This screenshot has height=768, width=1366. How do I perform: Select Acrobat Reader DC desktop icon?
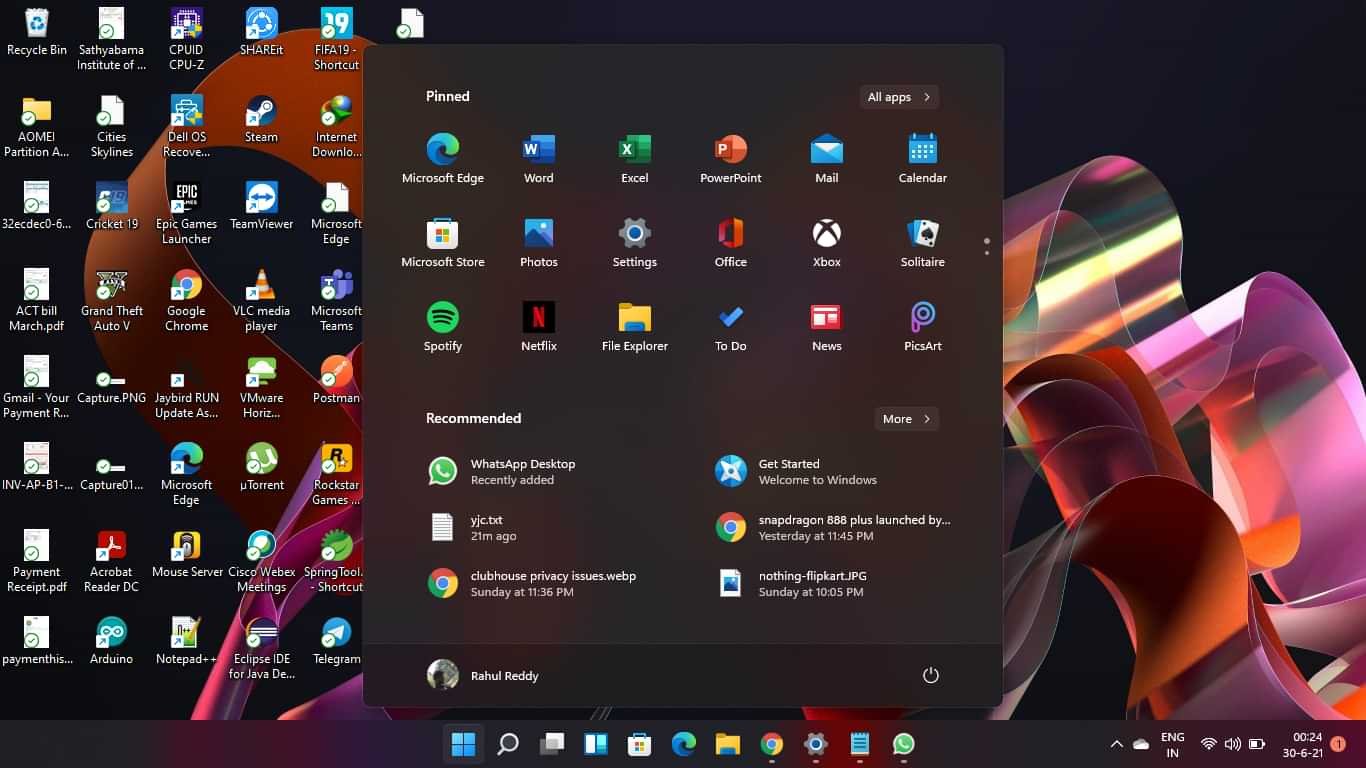pyautogui.click(x=111, y=561)
